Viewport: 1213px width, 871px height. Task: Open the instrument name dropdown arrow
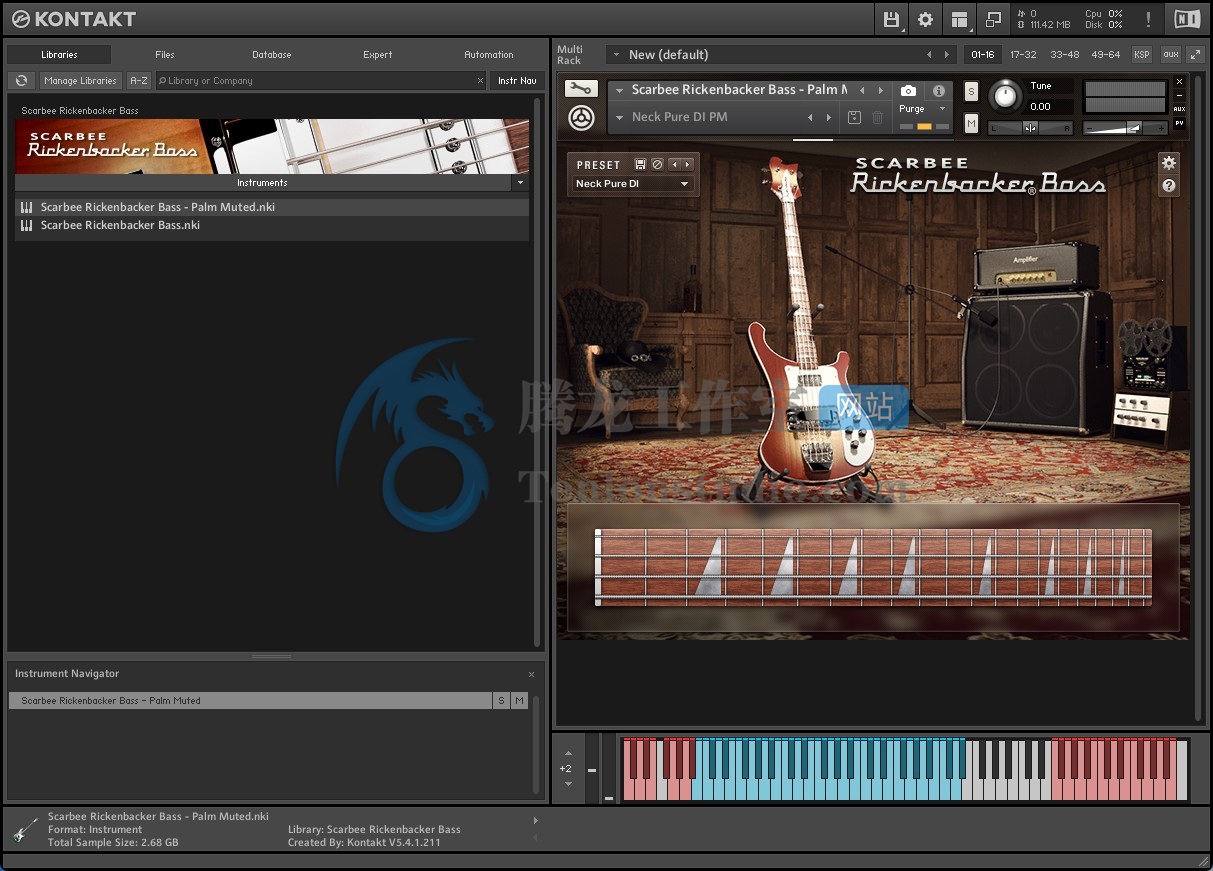[x=619, y=90]
